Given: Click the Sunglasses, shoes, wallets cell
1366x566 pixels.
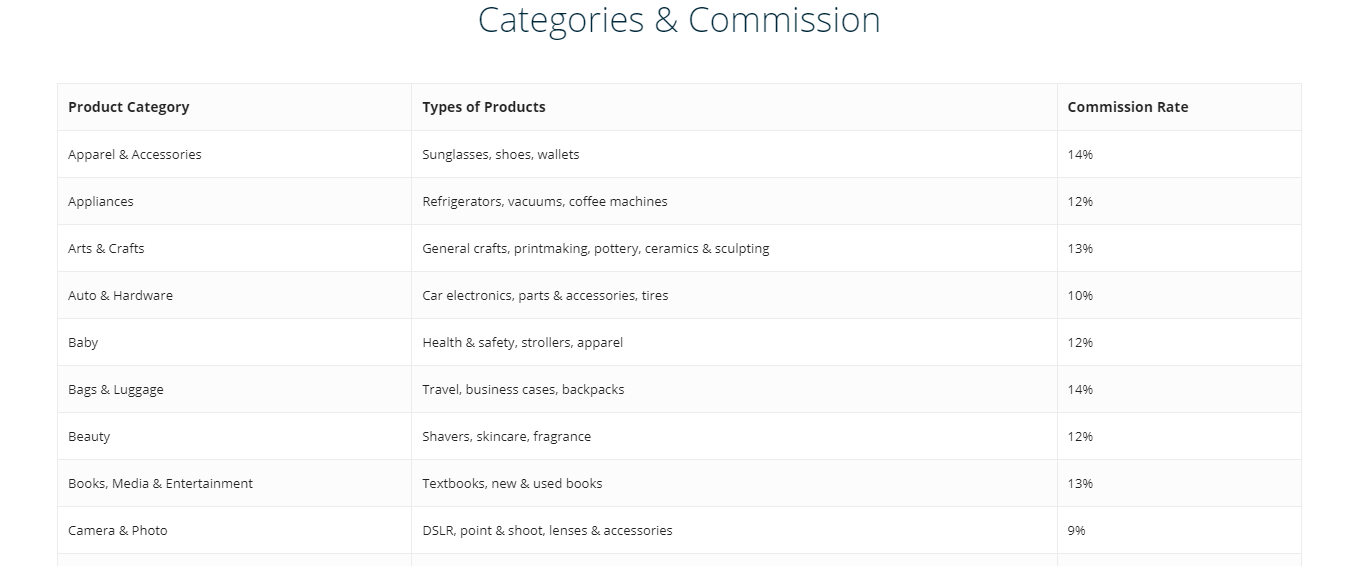Looking at the screenshot, I should [x=734, y=154].
